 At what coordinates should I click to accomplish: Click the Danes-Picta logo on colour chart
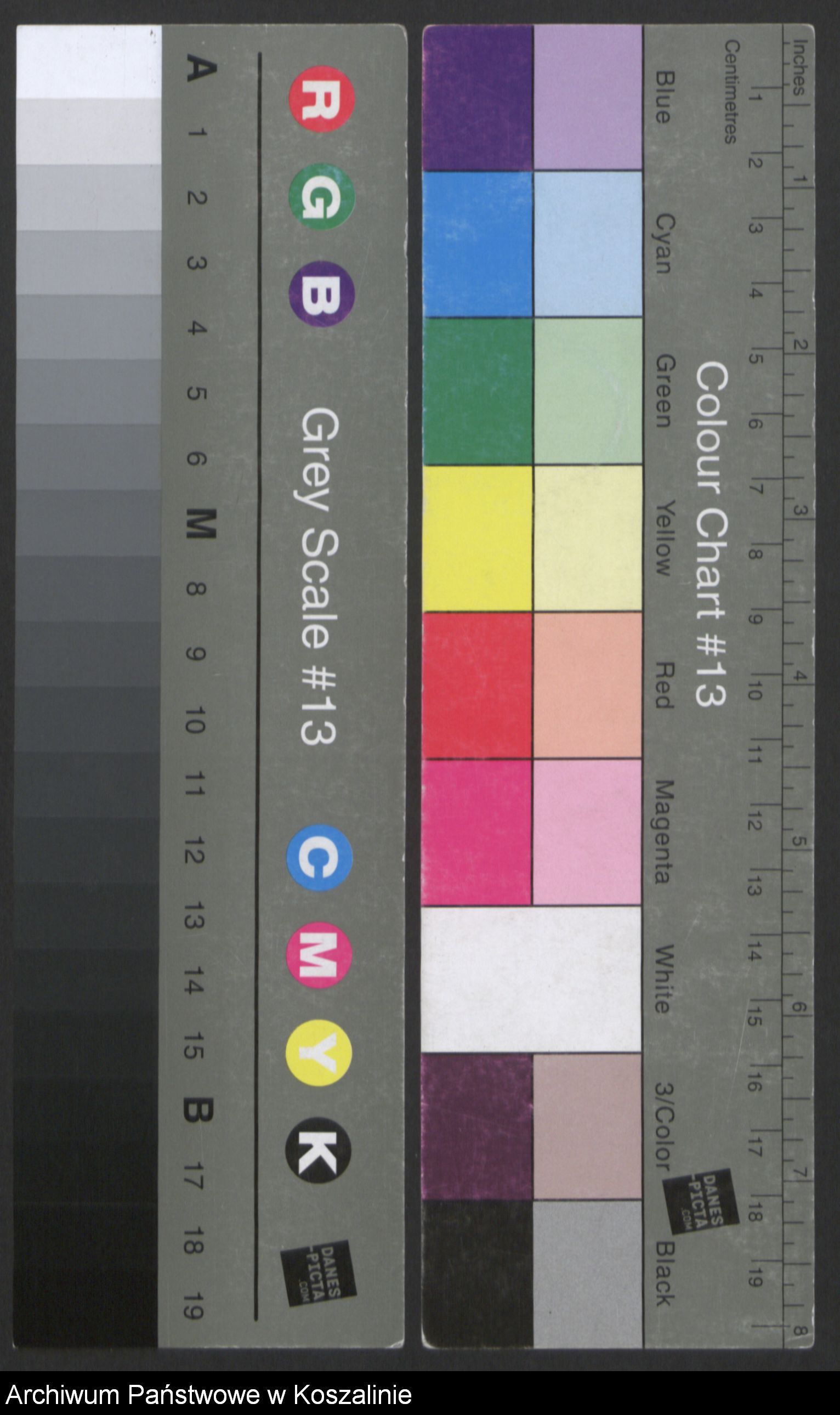(701, 1201)
